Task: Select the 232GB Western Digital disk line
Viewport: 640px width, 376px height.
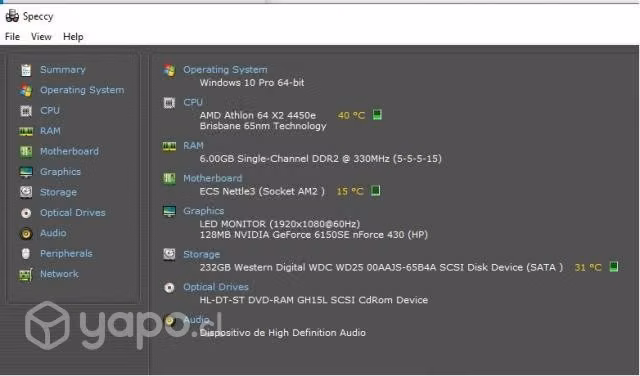Action: 381,268
